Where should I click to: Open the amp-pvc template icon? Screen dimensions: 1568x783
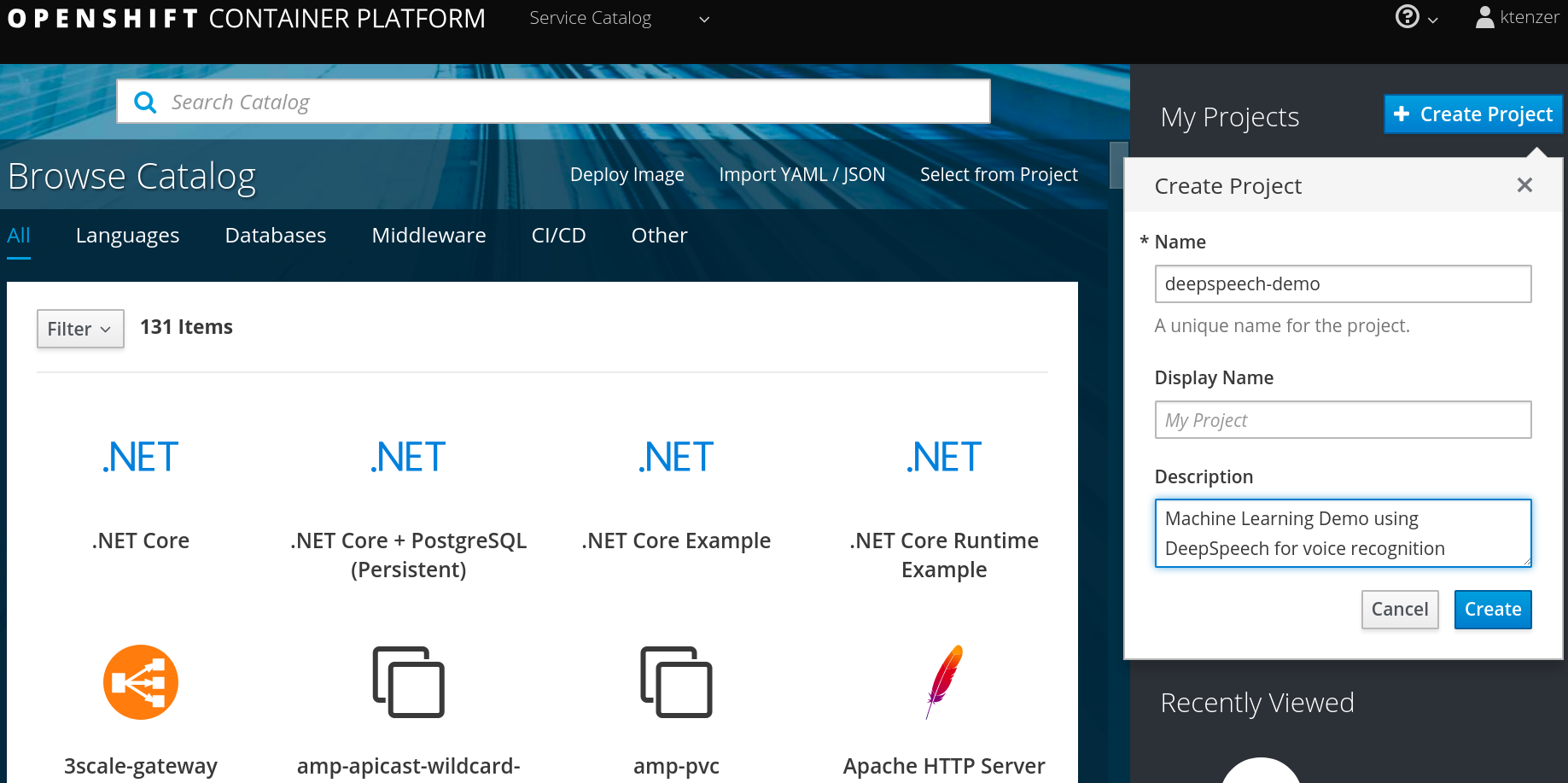(x=676, y=682)
